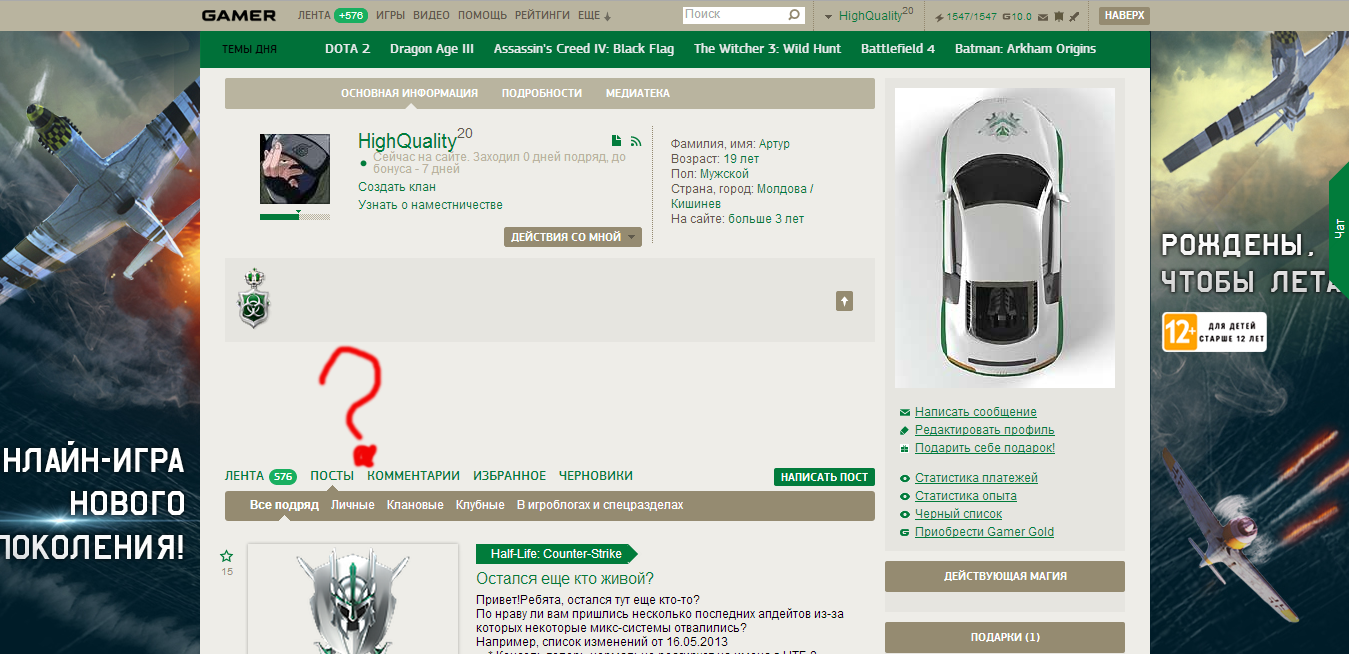Open The Witcher 3: Wild Hunt topic

pyautogui.click(x=768, y=49)
